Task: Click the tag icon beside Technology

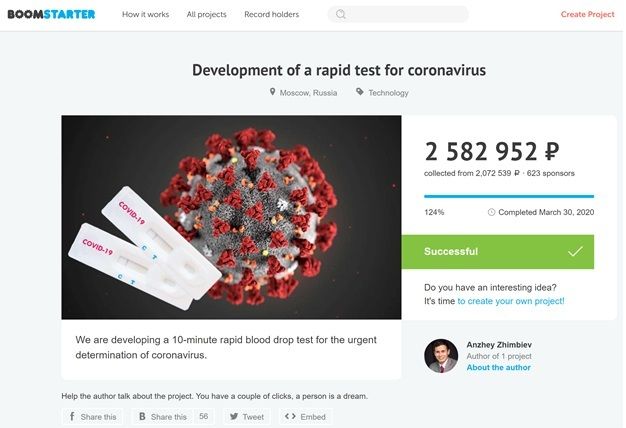Action: (360, 92)
